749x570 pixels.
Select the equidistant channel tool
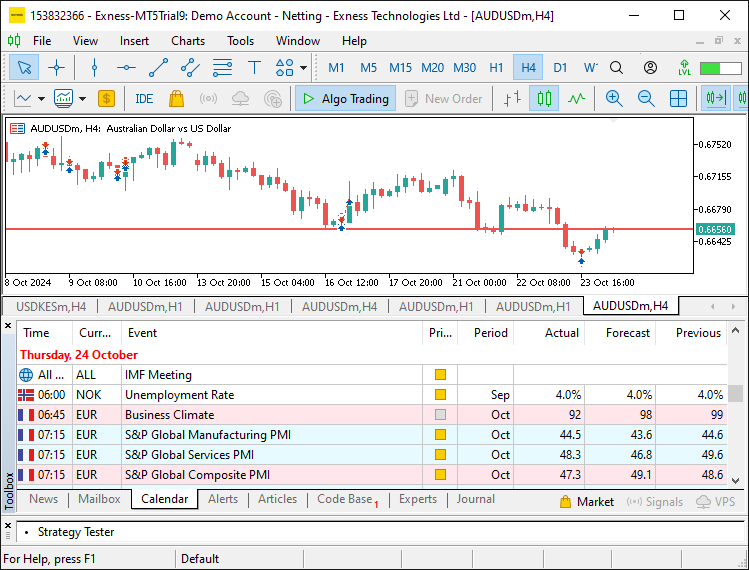[190, 67]
